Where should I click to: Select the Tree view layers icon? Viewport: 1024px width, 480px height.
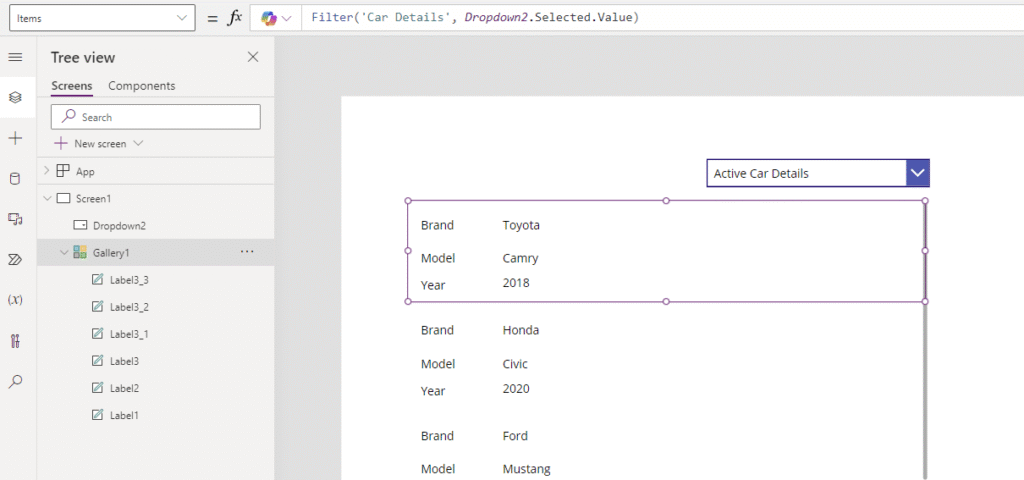pos(15,97)
